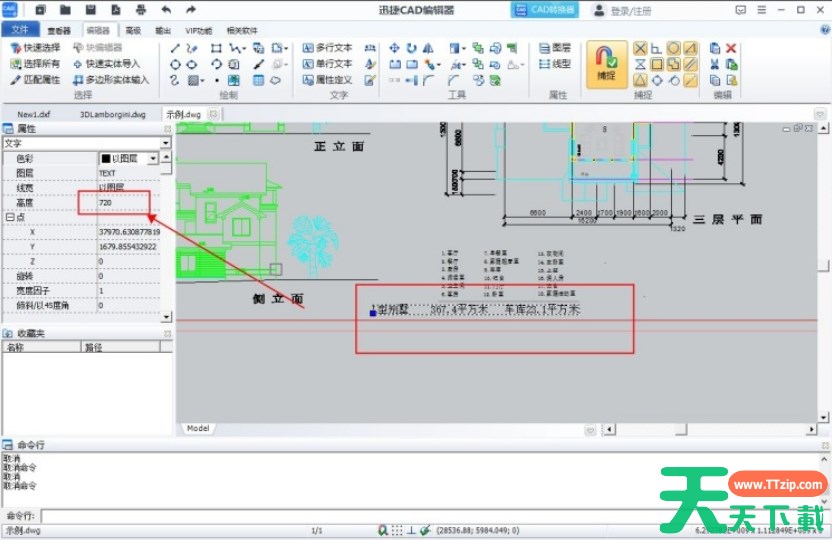Screen dimensions: 832x540
Task: Open the 色彩 color dropdown
Action: (x=153, y=158)
